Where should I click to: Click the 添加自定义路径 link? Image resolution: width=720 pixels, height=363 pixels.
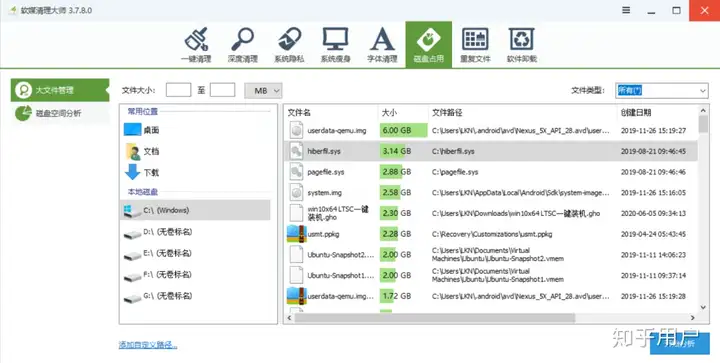pos(148,345)
